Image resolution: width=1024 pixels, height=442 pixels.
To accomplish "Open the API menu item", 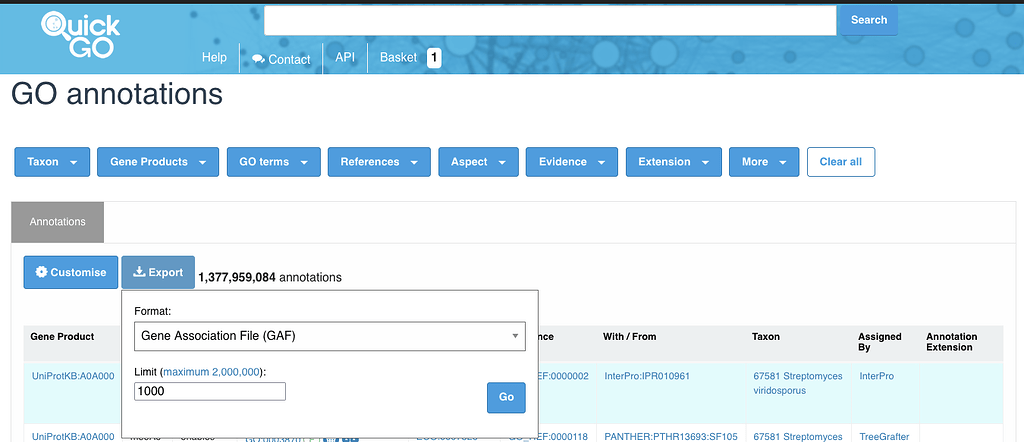I will [345, 57].
